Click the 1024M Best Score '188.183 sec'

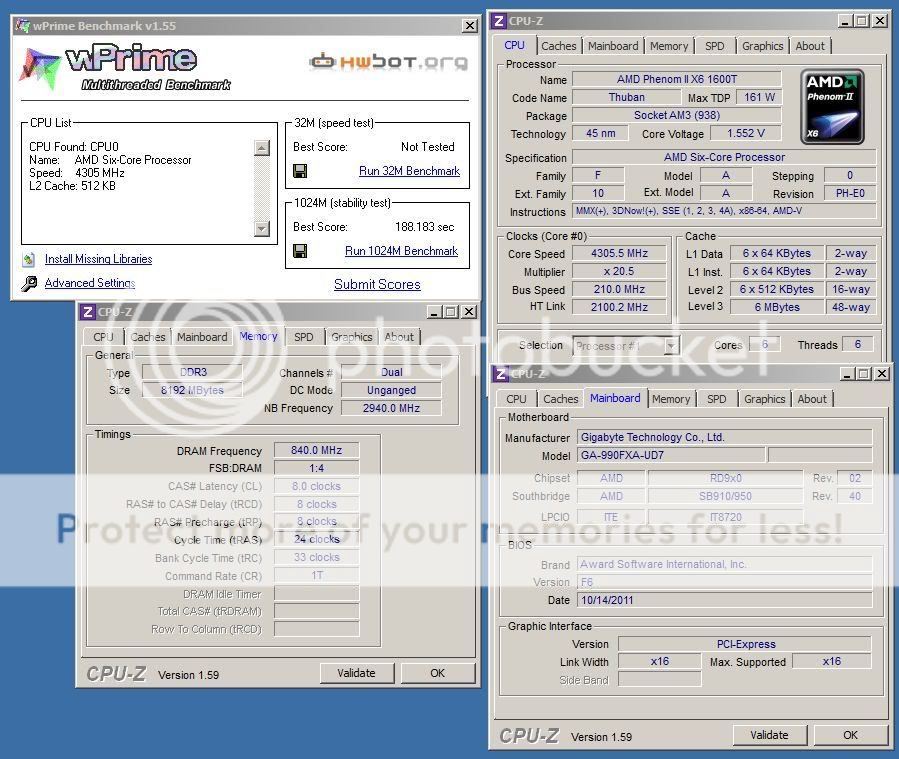tap(424, 227)
